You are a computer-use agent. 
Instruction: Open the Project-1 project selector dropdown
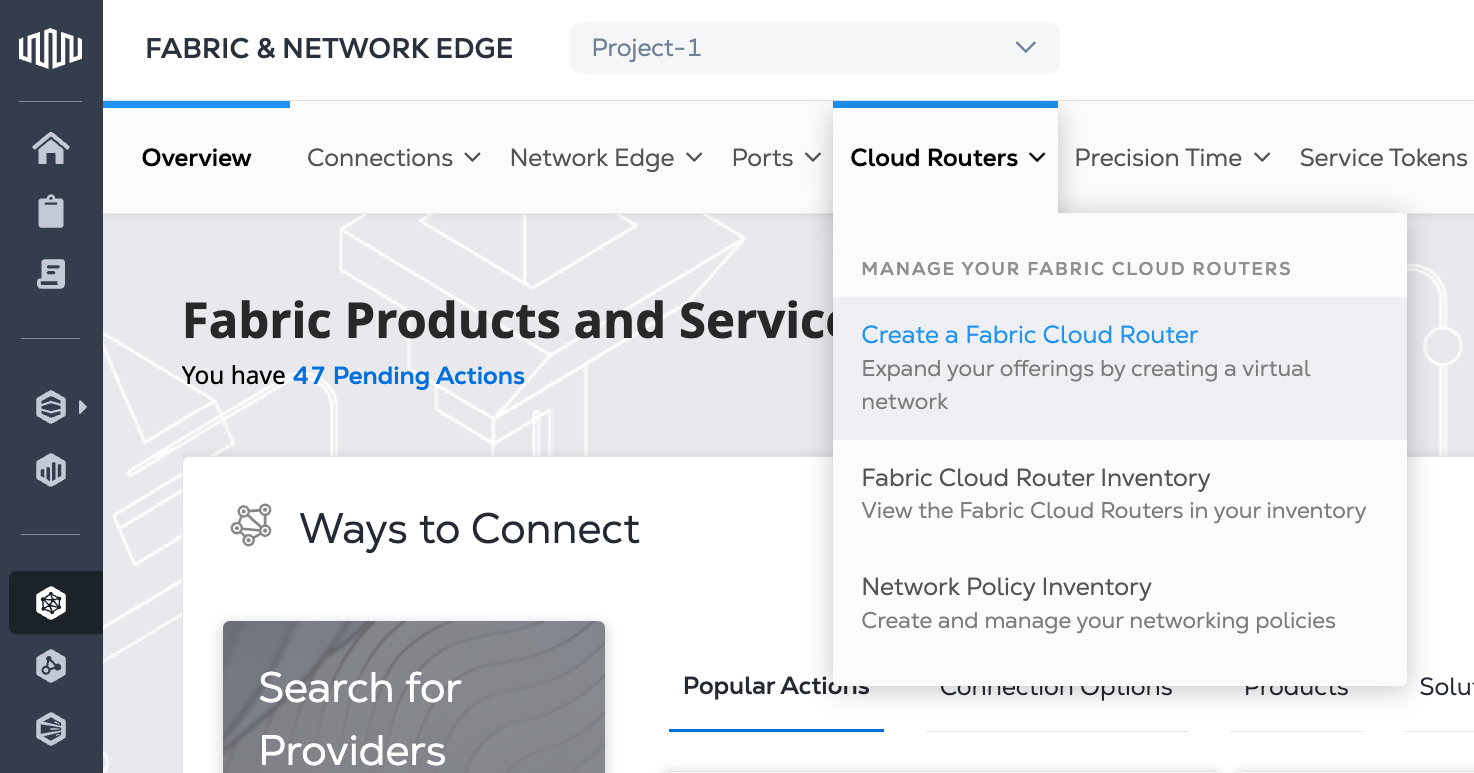(814, 48)
